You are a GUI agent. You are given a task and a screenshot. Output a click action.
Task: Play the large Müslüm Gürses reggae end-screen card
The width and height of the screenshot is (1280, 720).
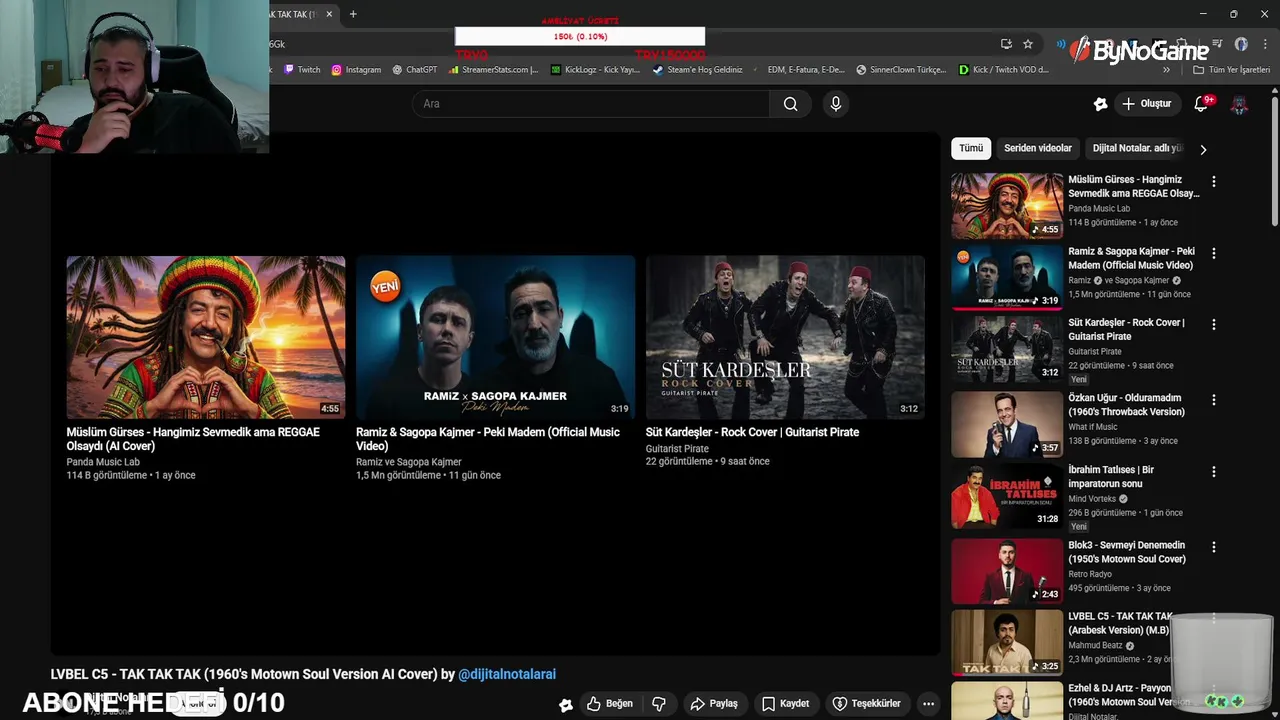(206, 337)
